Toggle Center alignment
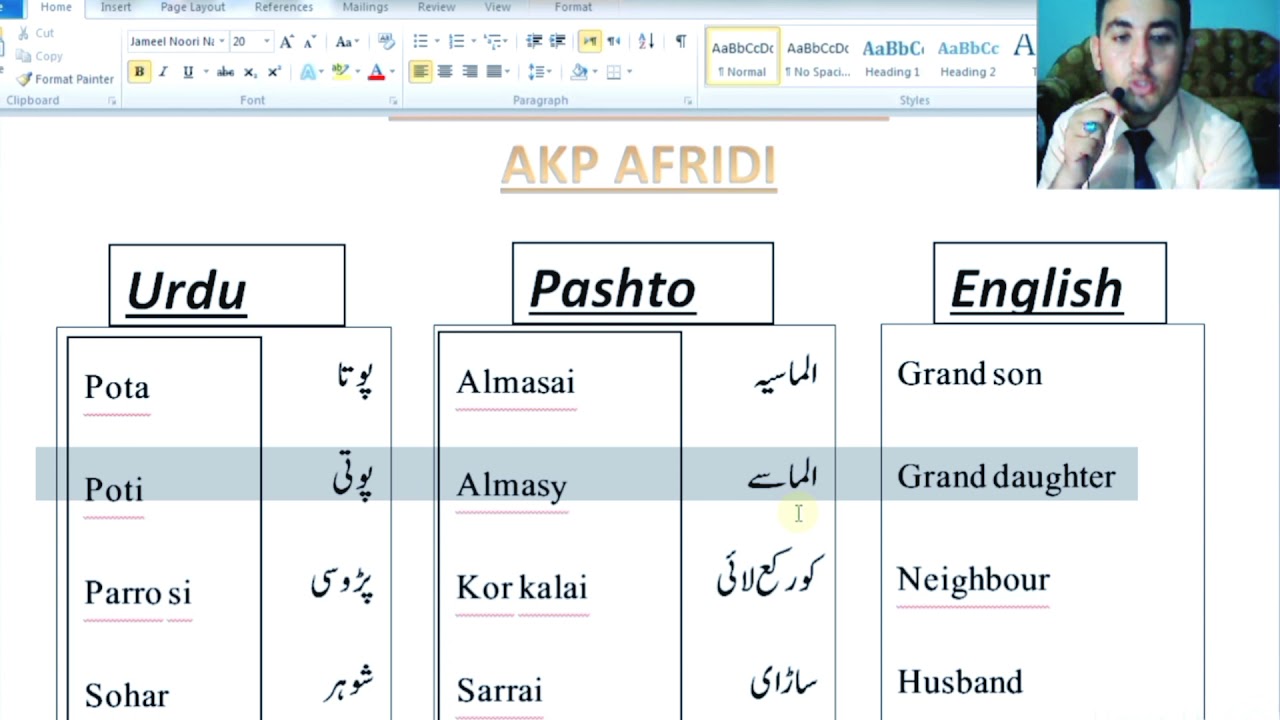 [x=445, y=72]
